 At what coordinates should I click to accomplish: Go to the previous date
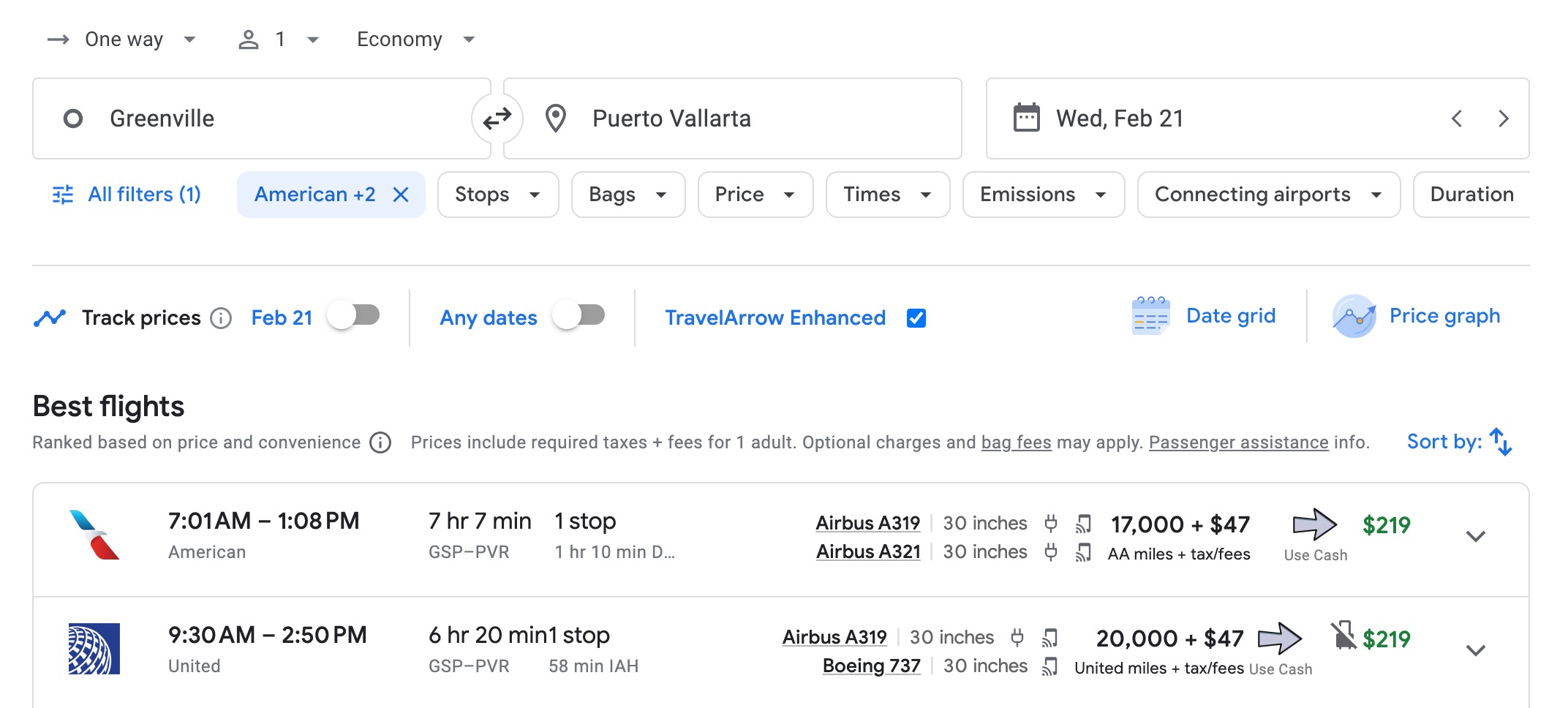1457,118
